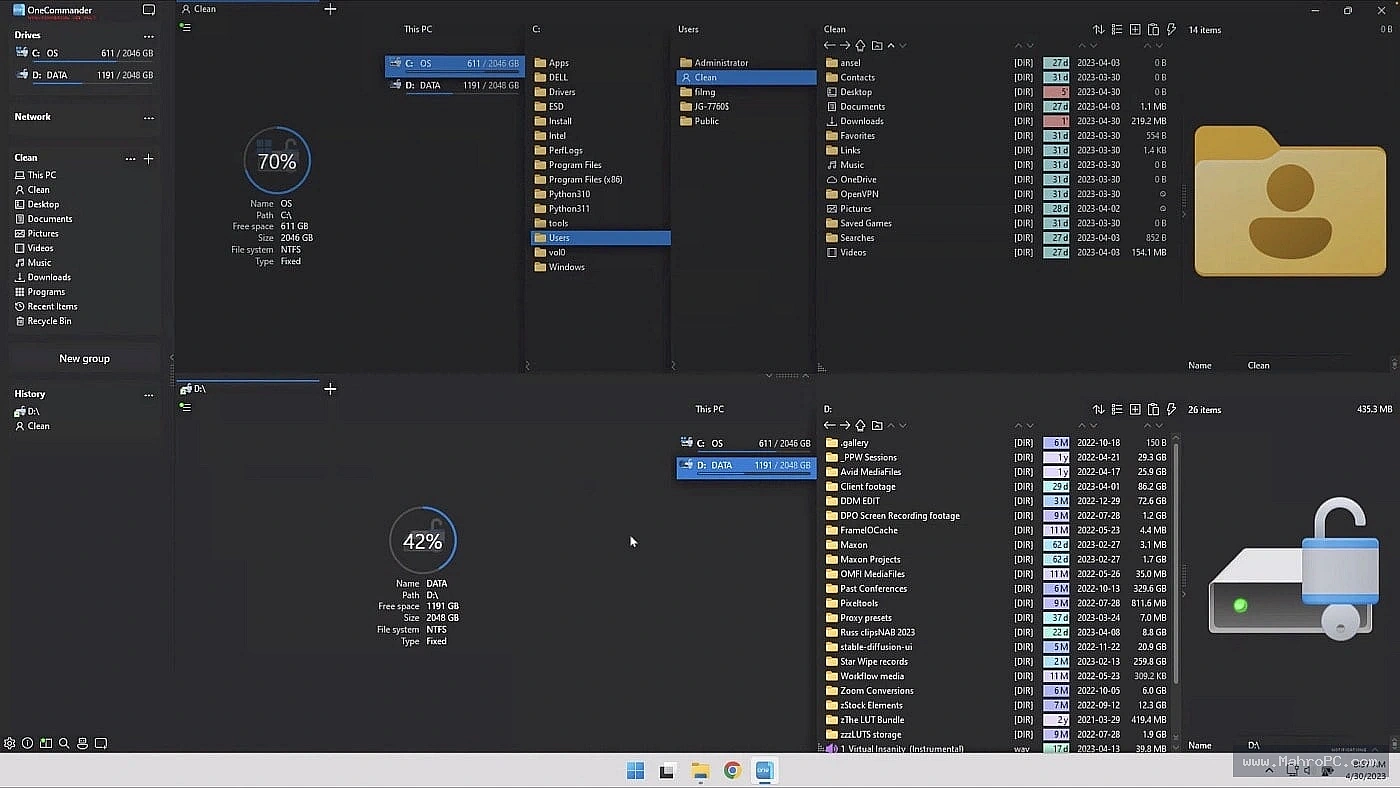
Task: Click up chevron beside top pane navigation
Action: [891, 45]
